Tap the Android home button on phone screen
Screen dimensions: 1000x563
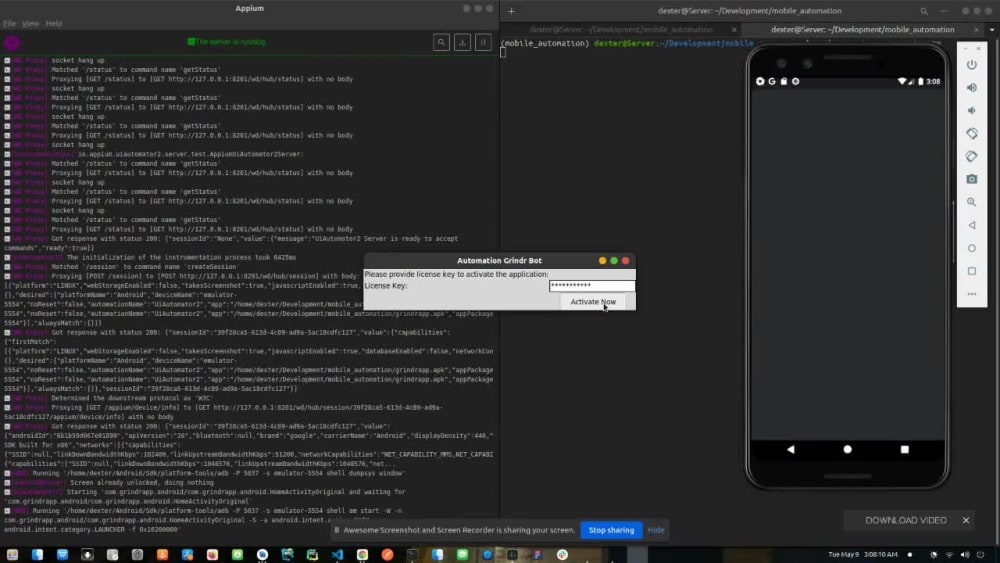point(848,450)
